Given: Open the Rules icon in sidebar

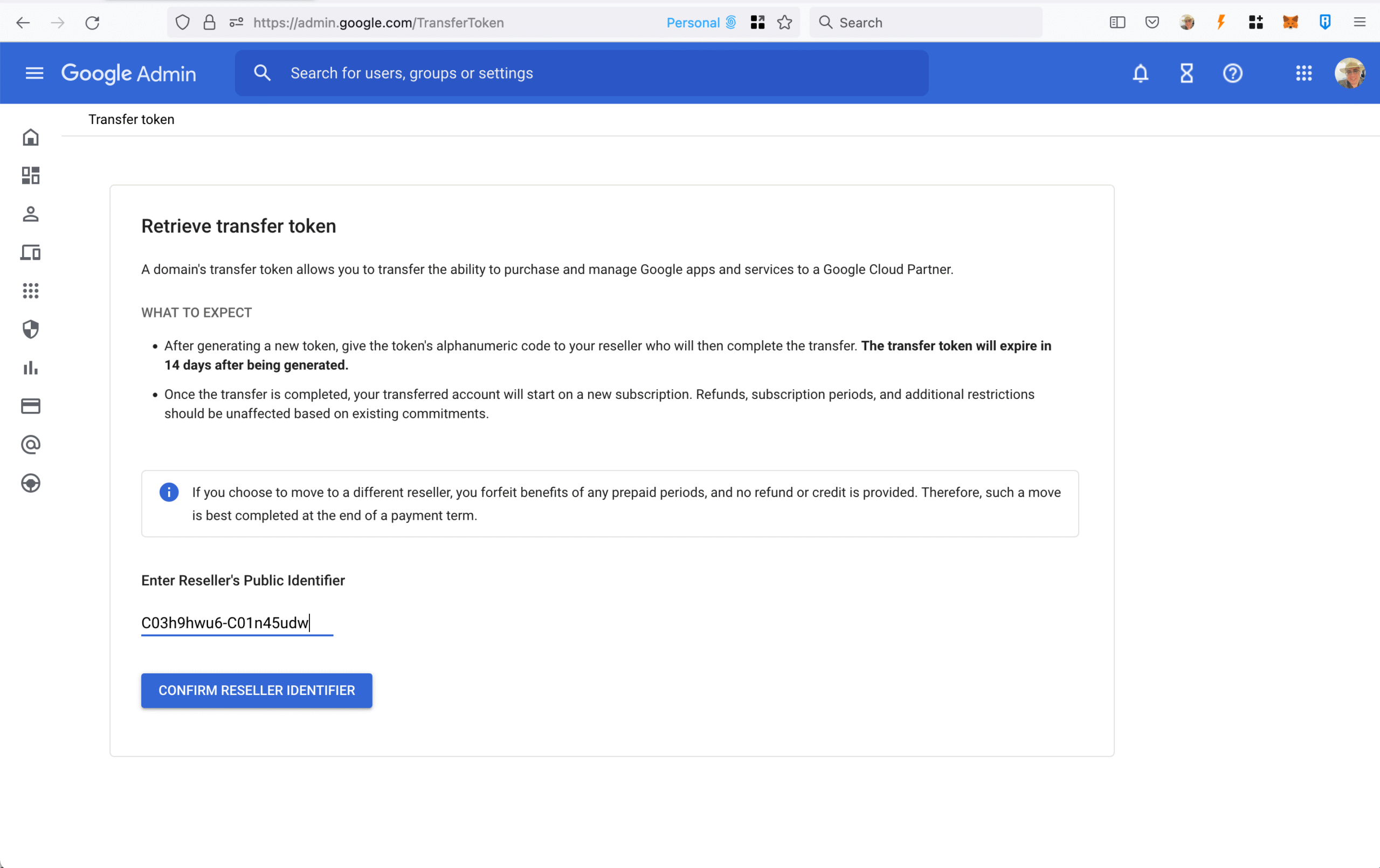Looking at the screenshot, I should 31,483.
